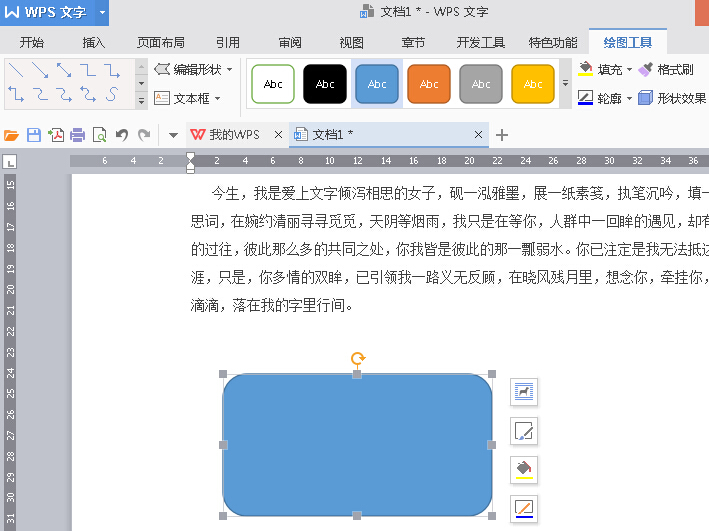Select the double-headed arrow line shape
Screen dimensions: 709x531
64,70
